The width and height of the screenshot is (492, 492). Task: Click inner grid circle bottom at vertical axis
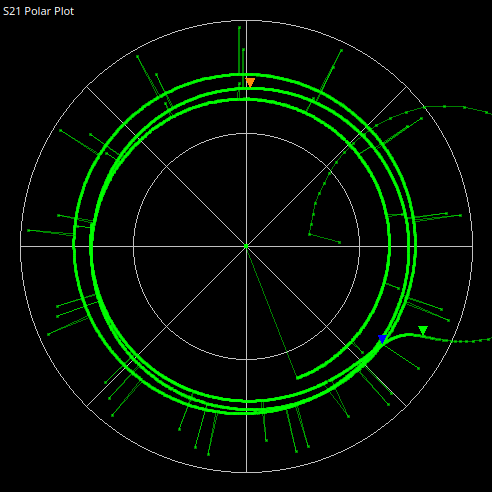[x=246, y=359]
